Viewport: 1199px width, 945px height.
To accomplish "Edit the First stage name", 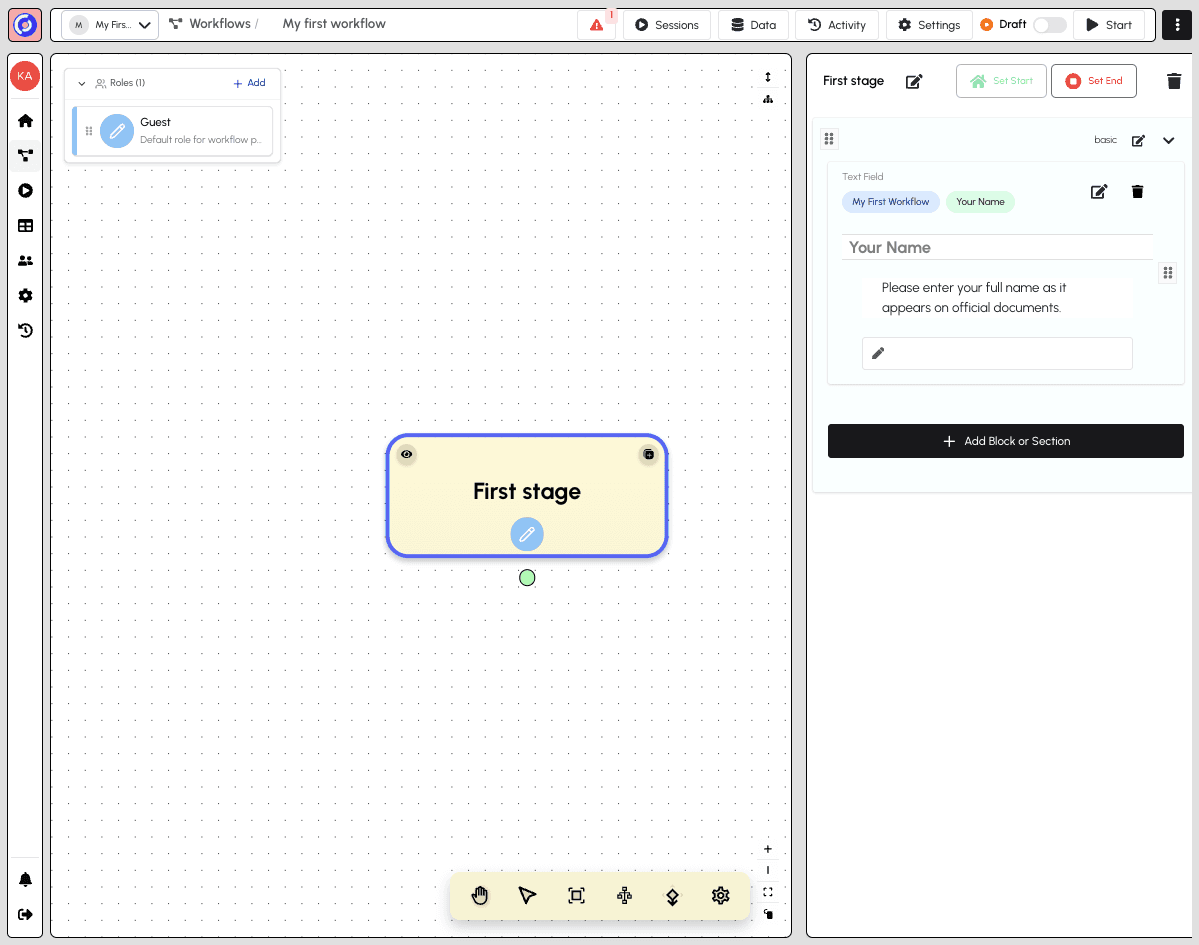I will coord(914,81).
